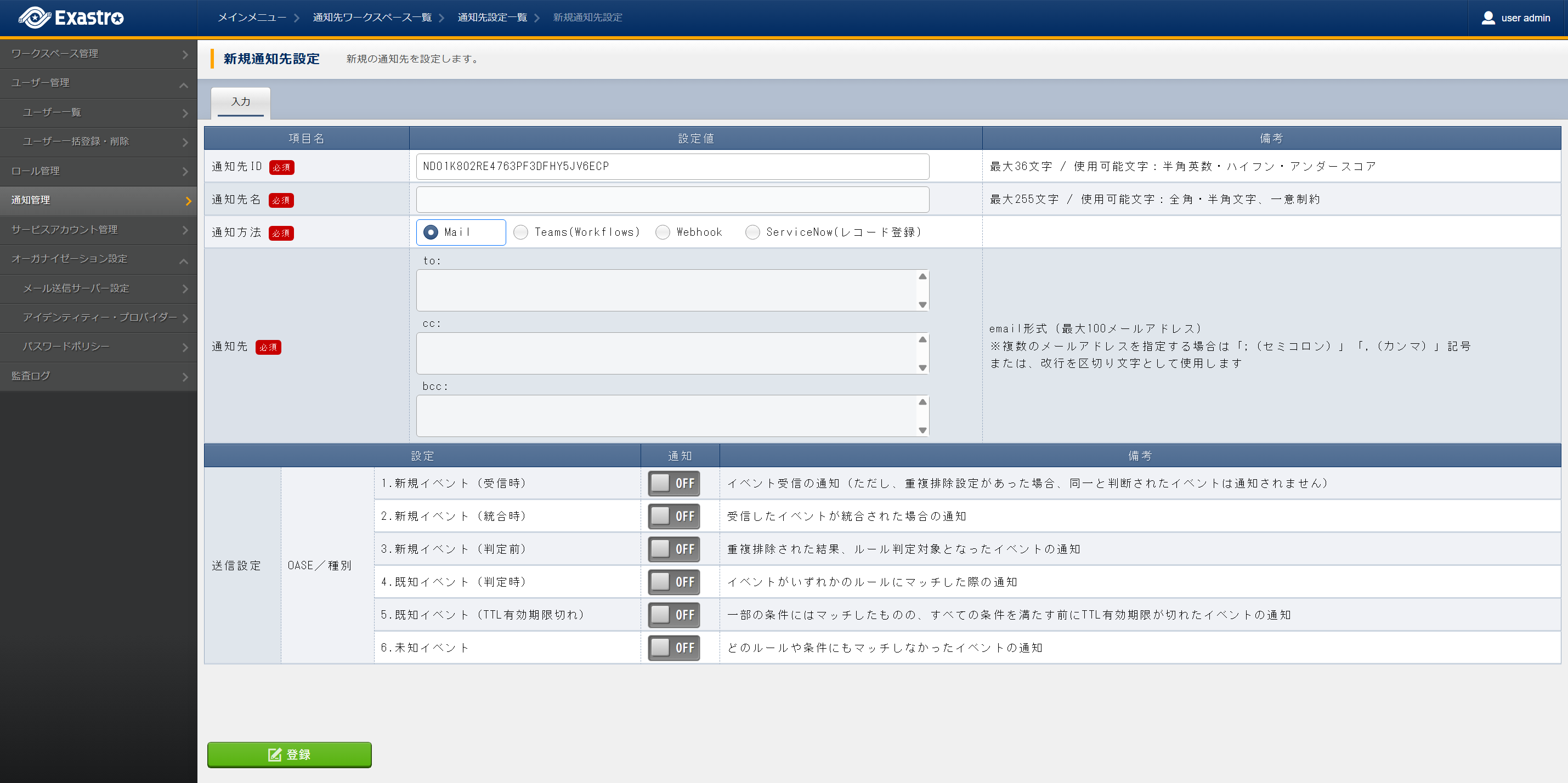
Task: Click メインメニュー breadcrumb link
Action: pyautogui.click(x=252, y=18)
